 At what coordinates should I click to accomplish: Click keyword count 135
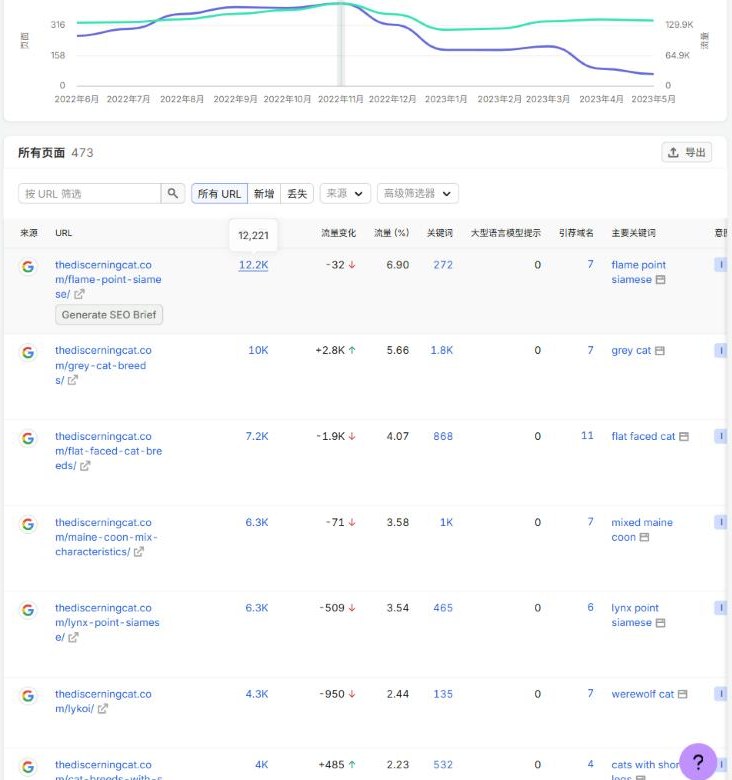(x=443, y=694)
